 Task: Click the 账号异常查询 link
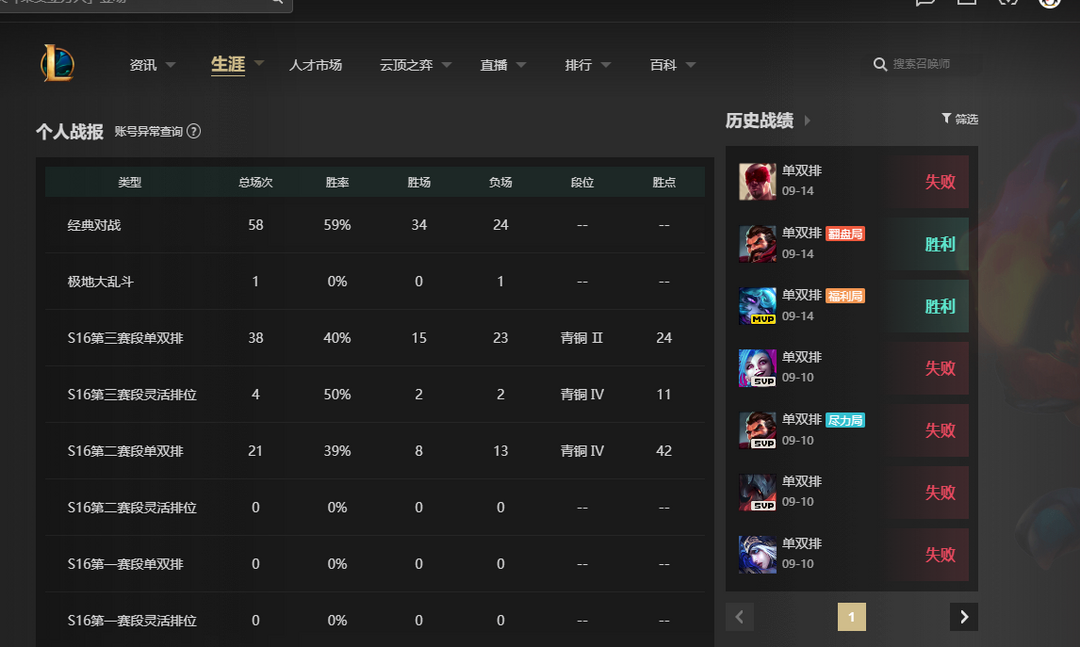point(149,132)
